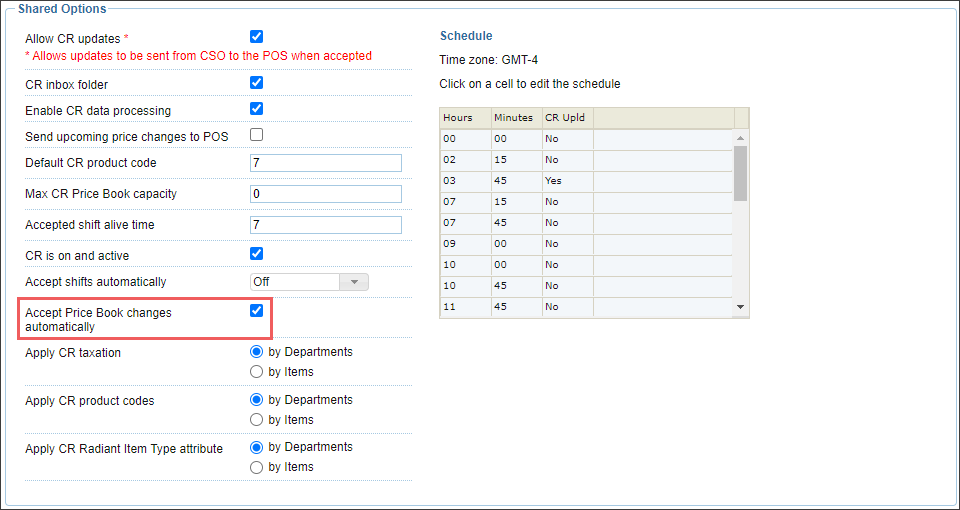This screenshot has height=510, width=960.
Task: Enable Send upcoming price changes to POS
Action: [257, 135]
